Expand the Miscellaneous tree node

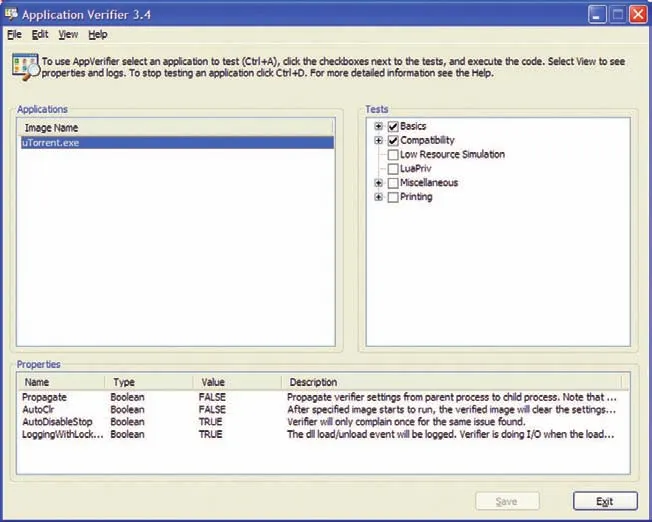pyautogui.click(x=378, y=183)
